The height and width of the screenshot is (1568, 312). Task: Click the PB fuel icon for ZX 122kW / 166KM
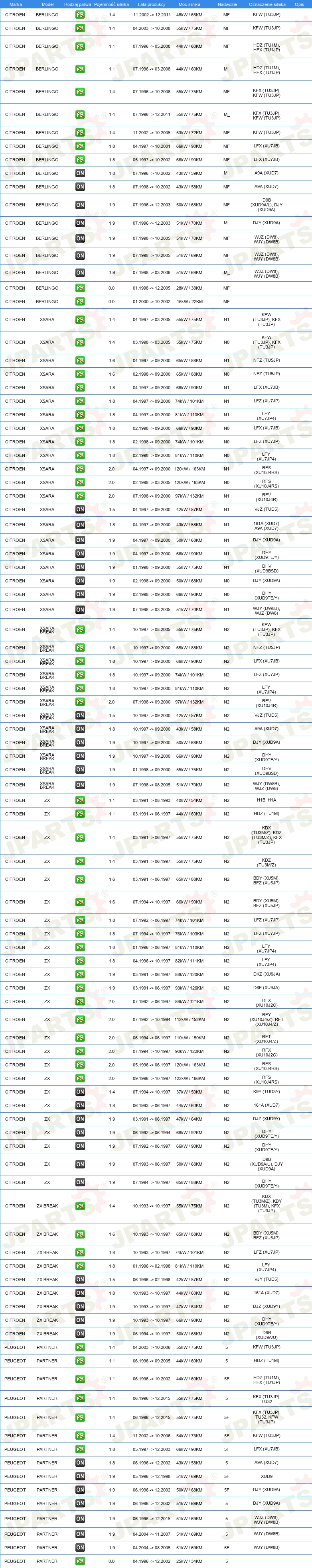[x=80, y=1079]
